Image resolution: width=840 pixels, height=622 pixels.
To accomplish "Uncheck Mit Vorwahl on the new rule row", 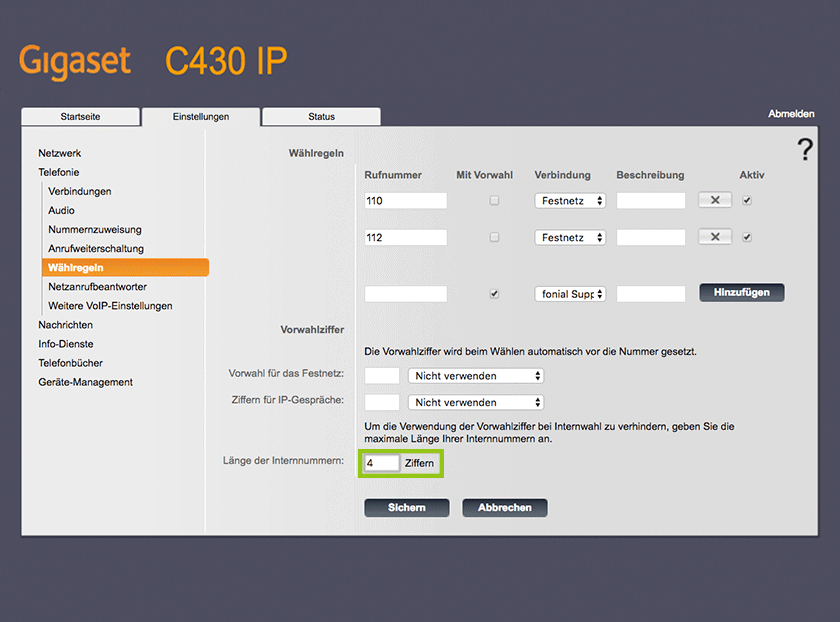I will click(494, 294).
